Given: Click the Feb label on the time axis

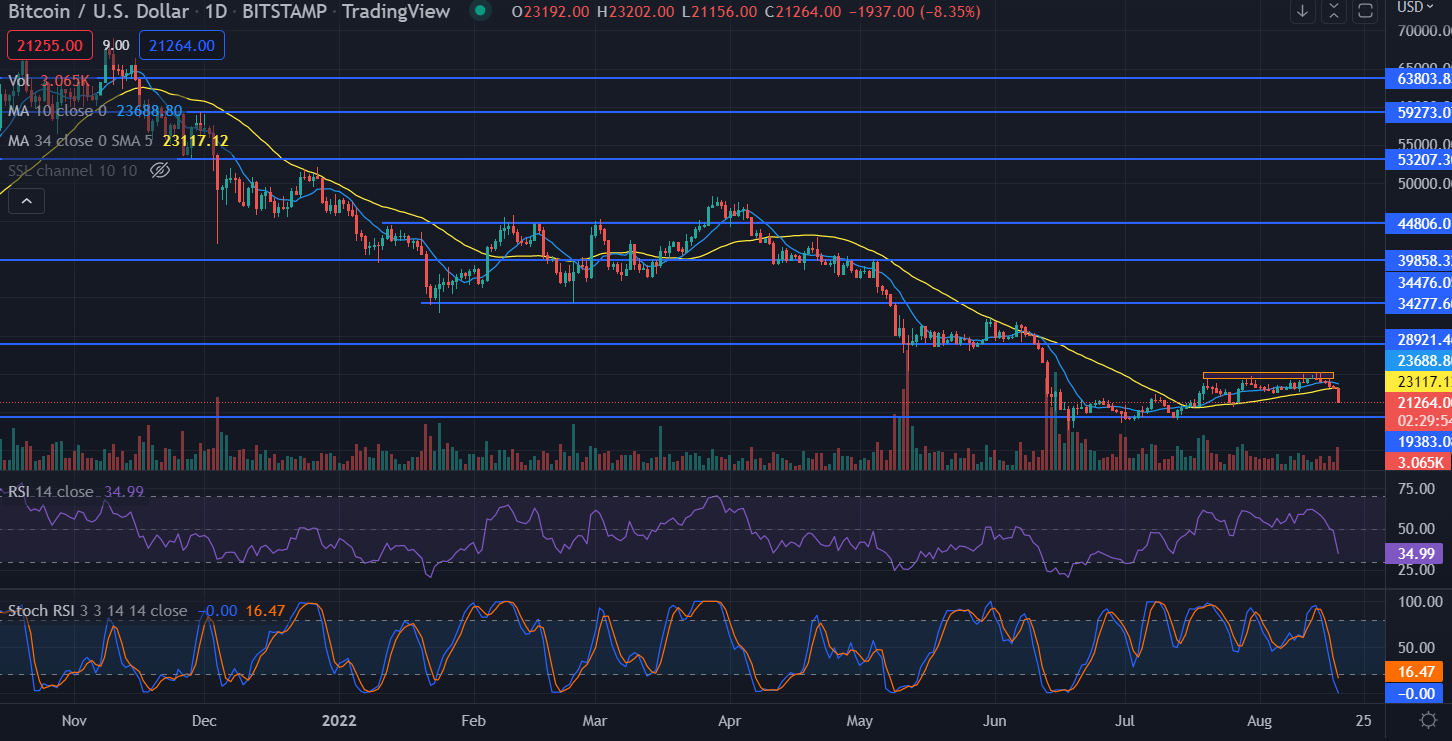Looking at the screenshot, I should click(473, 720).
